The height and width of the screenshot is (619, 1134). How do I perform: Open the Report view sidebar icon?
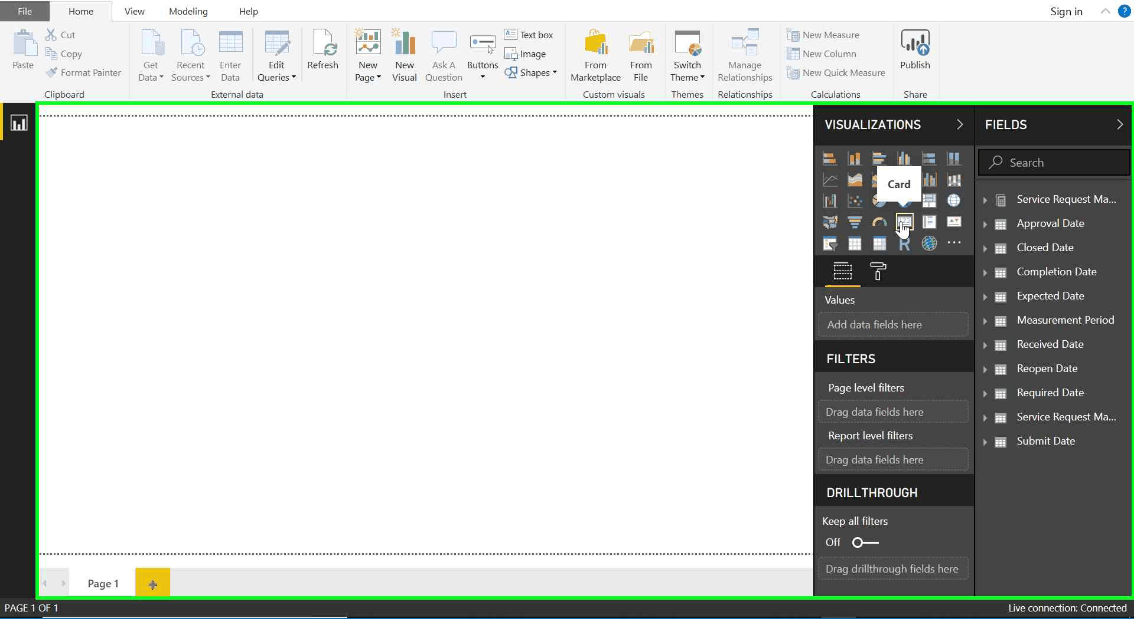click(19, 123)
